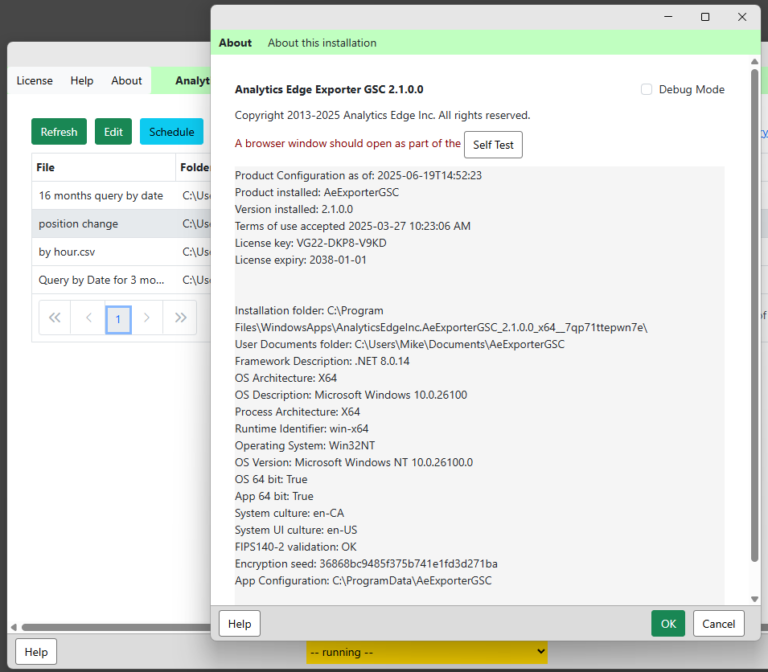Open the License menu

tap(34, 81)
